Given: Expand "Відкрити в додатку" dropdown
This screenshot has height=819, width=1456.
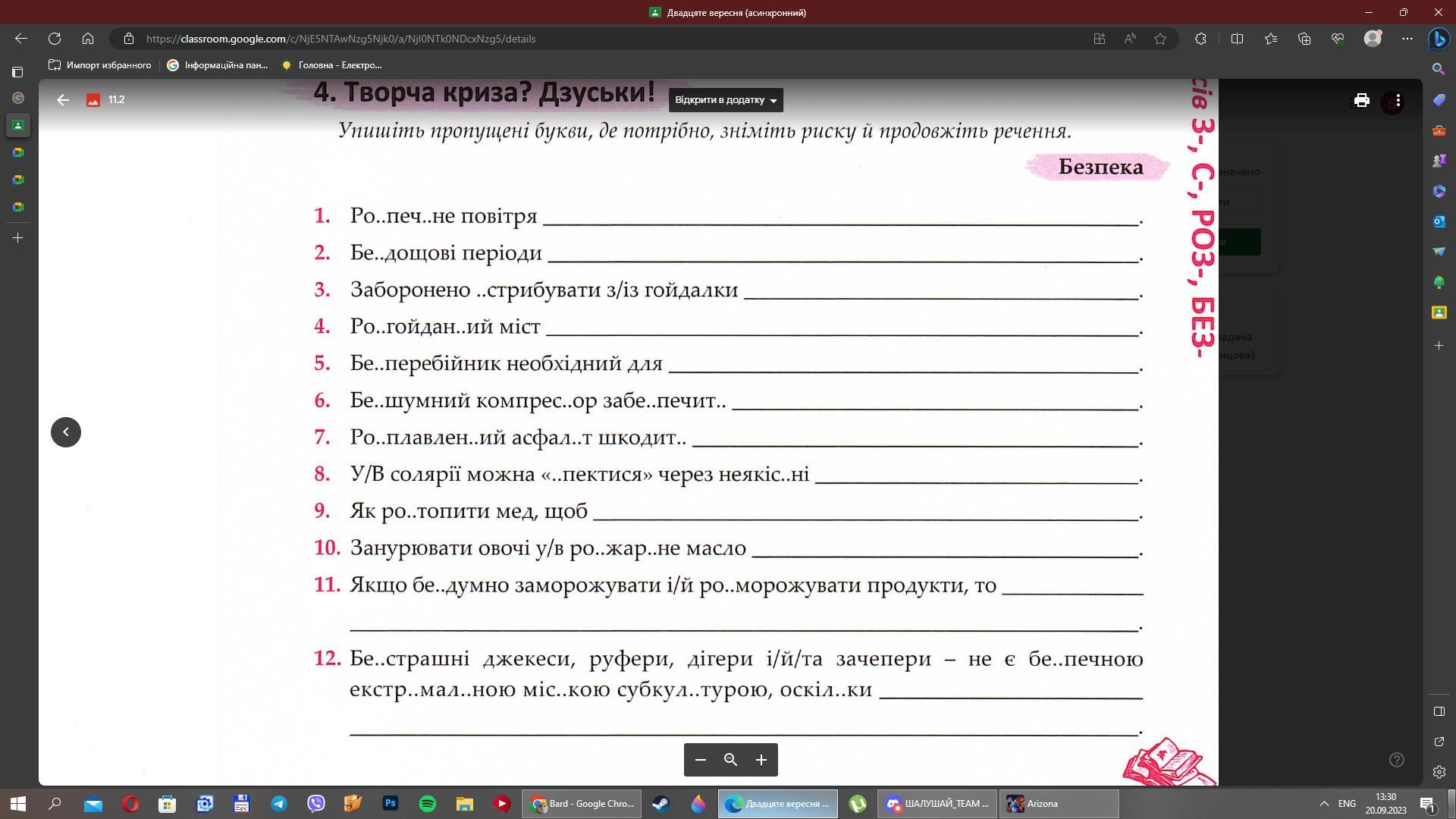Looking at the screenshot, I should pyautogui.click(x=726, y=100).
